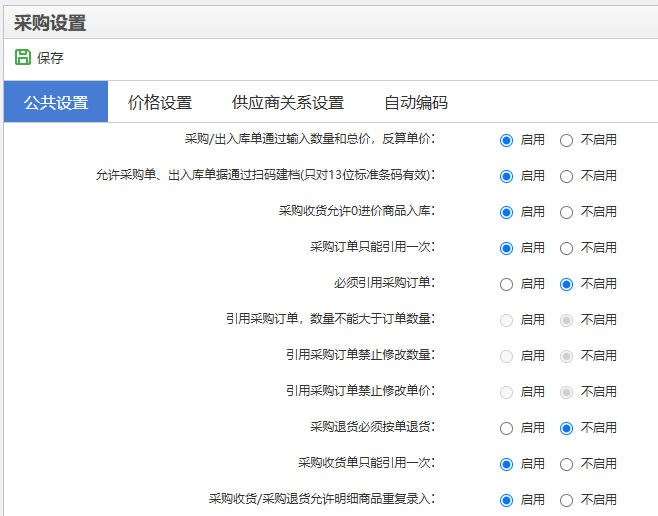
Task: Select 不启用 for 反算单价 setting
Action: click(566, 140)
